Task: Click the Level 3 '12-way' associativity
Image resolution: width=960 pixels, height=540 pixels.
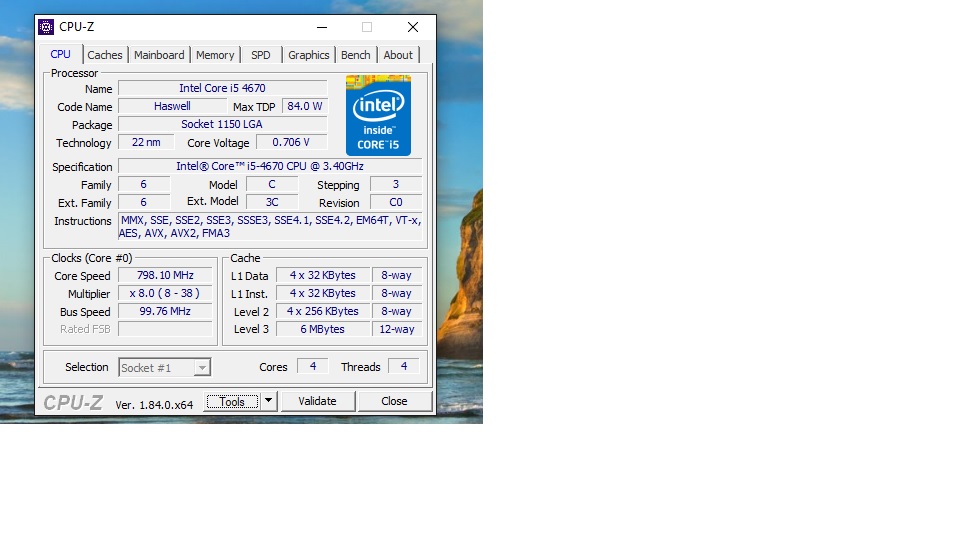Action: [397, 329]
